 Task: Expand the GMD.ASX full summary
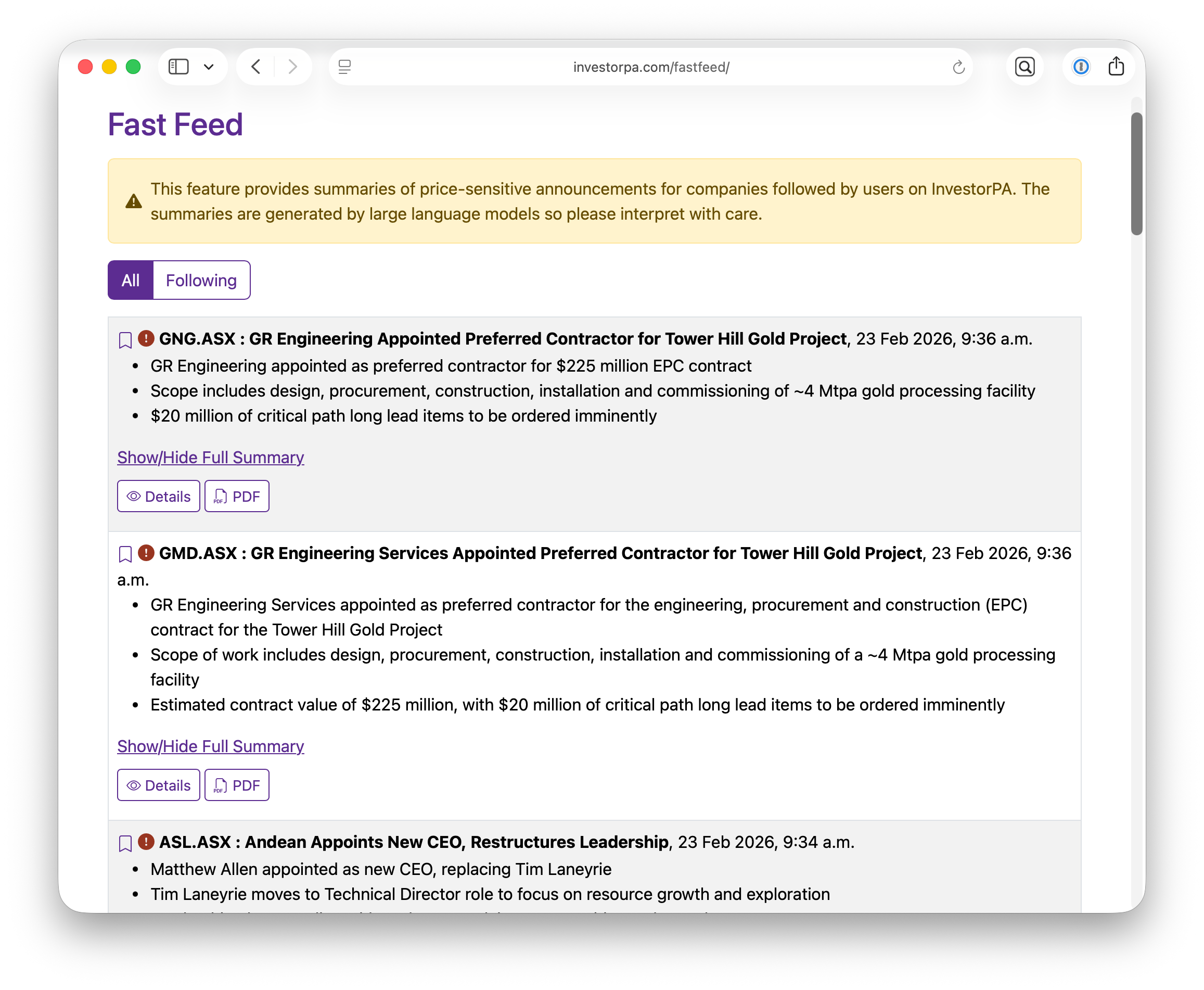(210, 746)
